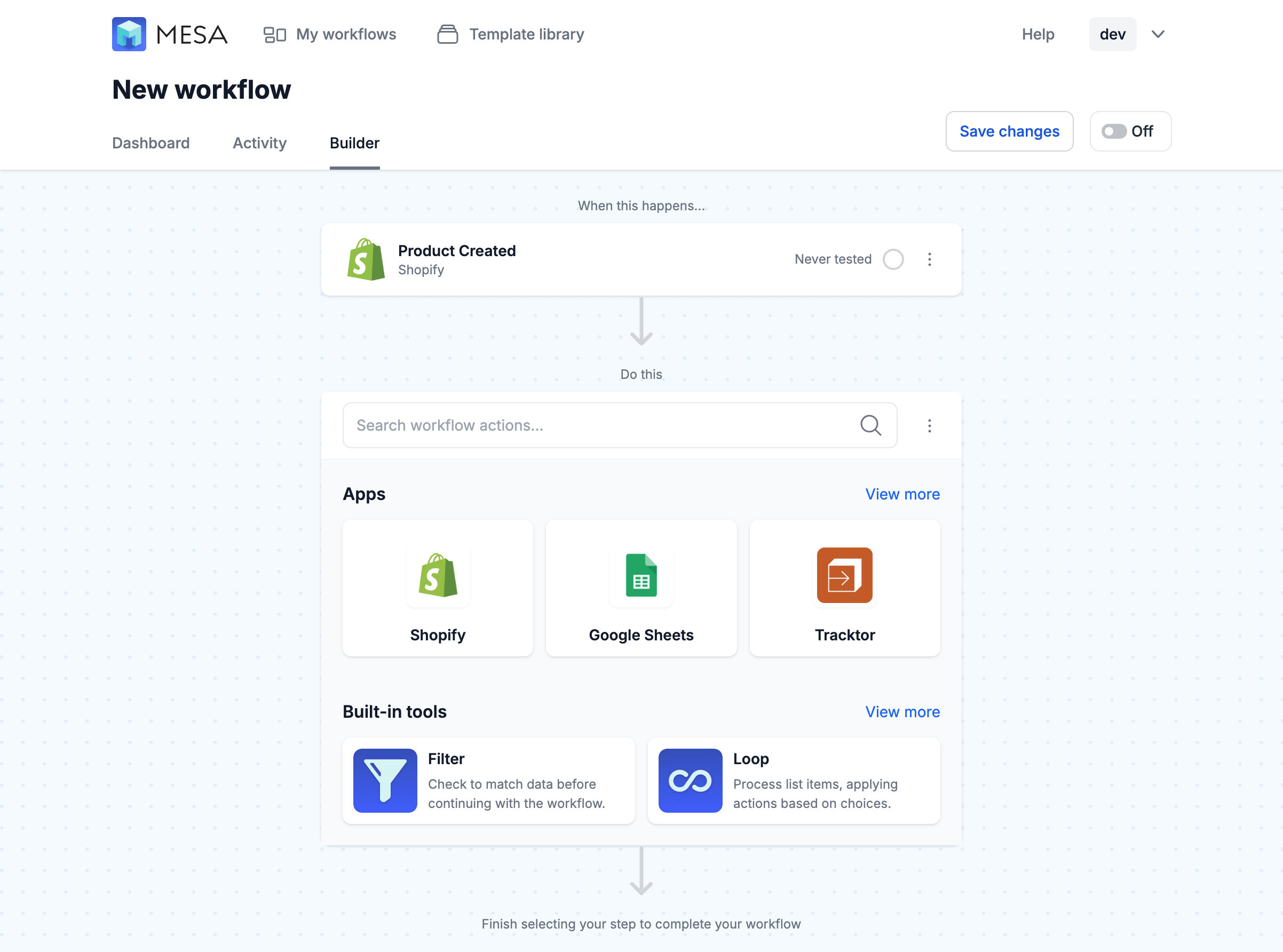View more built-in tools

[x=902, y=711]
